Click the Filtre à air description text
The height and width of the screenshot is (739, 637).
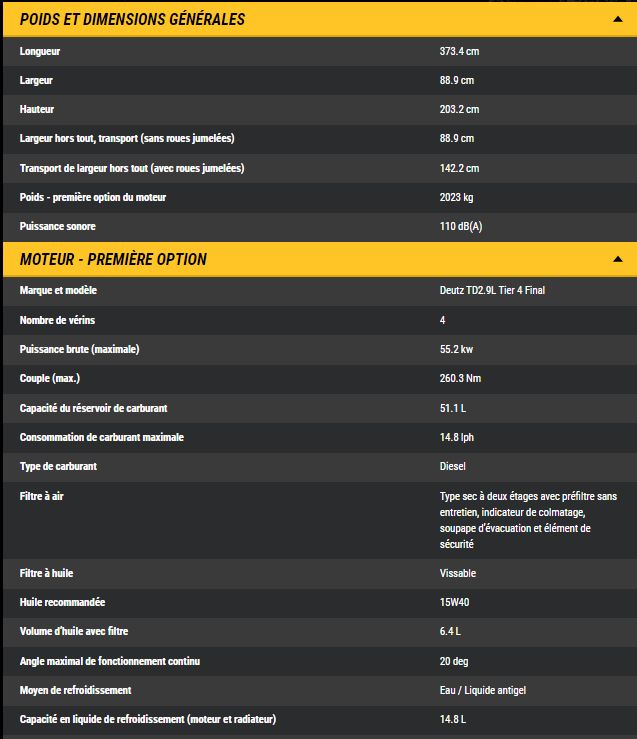click(528, 520)
